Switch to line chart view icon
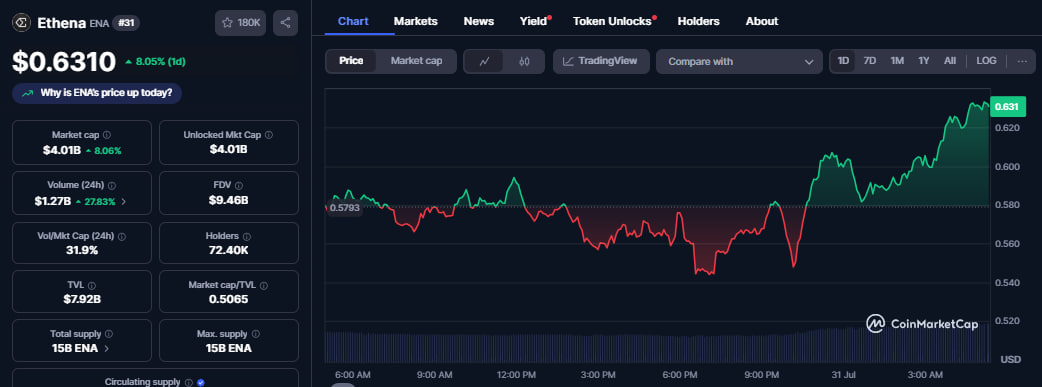Image resolution: width=1042 pixels, height=387 pixels. tap(484, 61)
